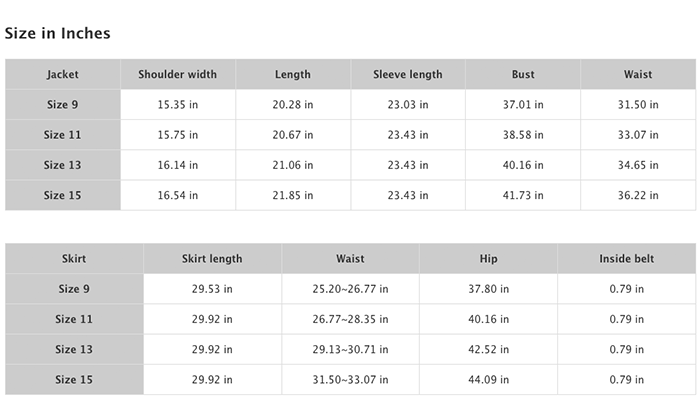
Task: Click the jacket Size 9 row label
Action: pos(63,104)
